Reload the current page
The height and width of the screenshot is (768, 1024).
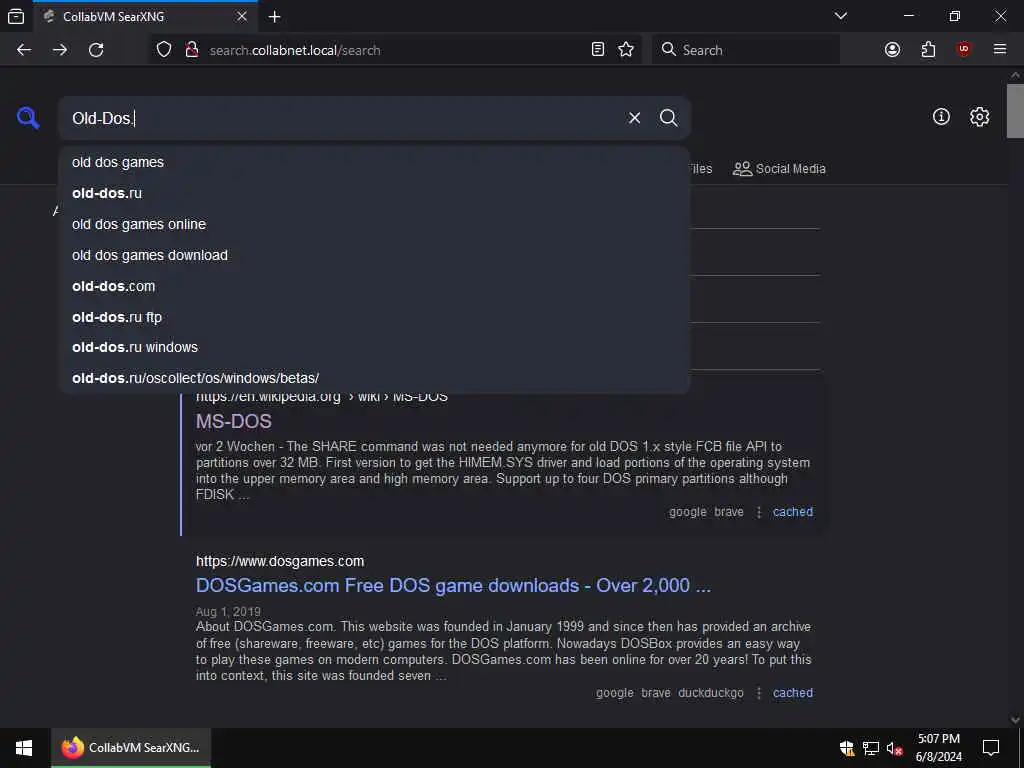[x=96, y=50]
